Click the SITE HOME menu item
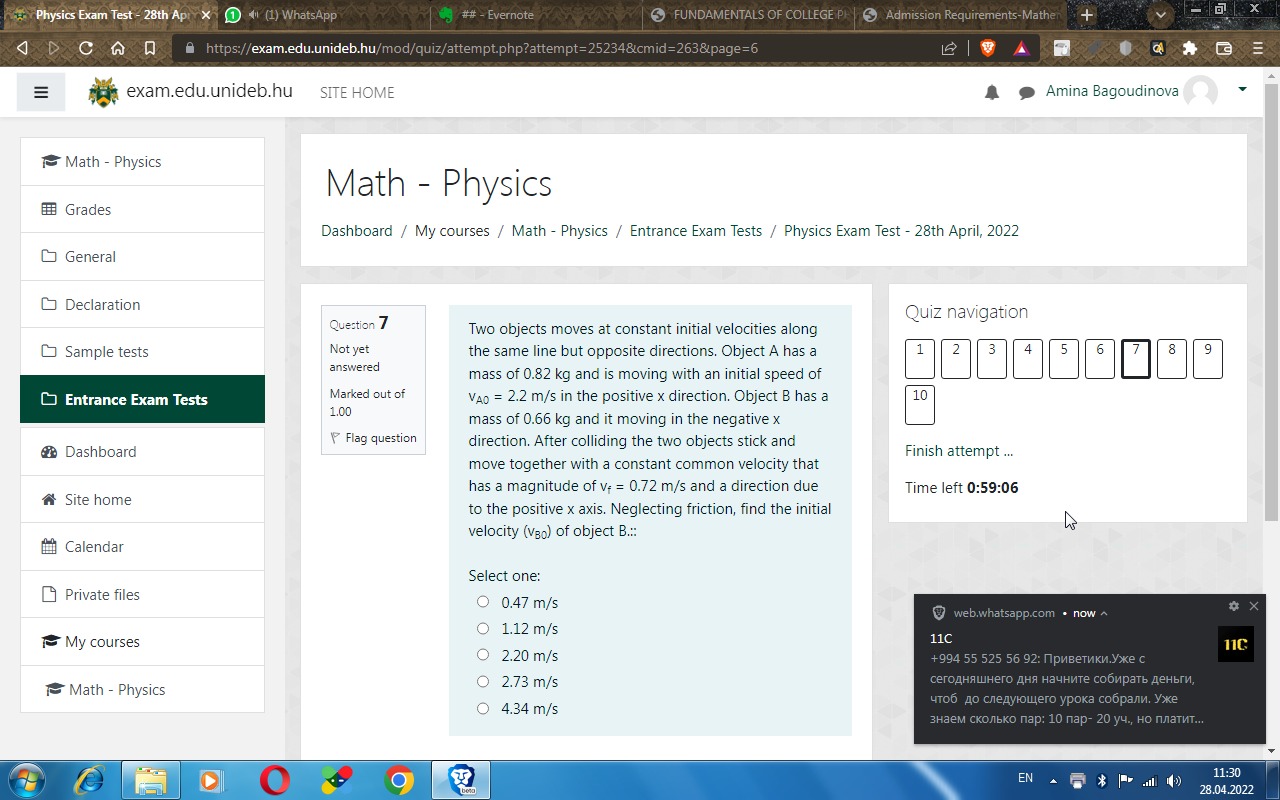This screenshot has width=1280, height=800. click(356, 92)
